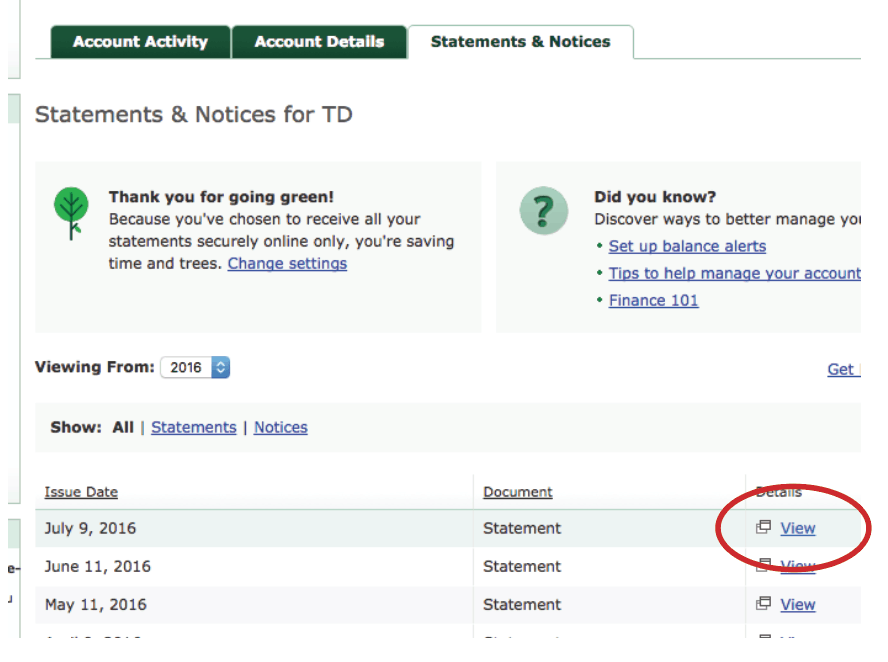Click the document icon for June 11 statement

tap(762, 566)
